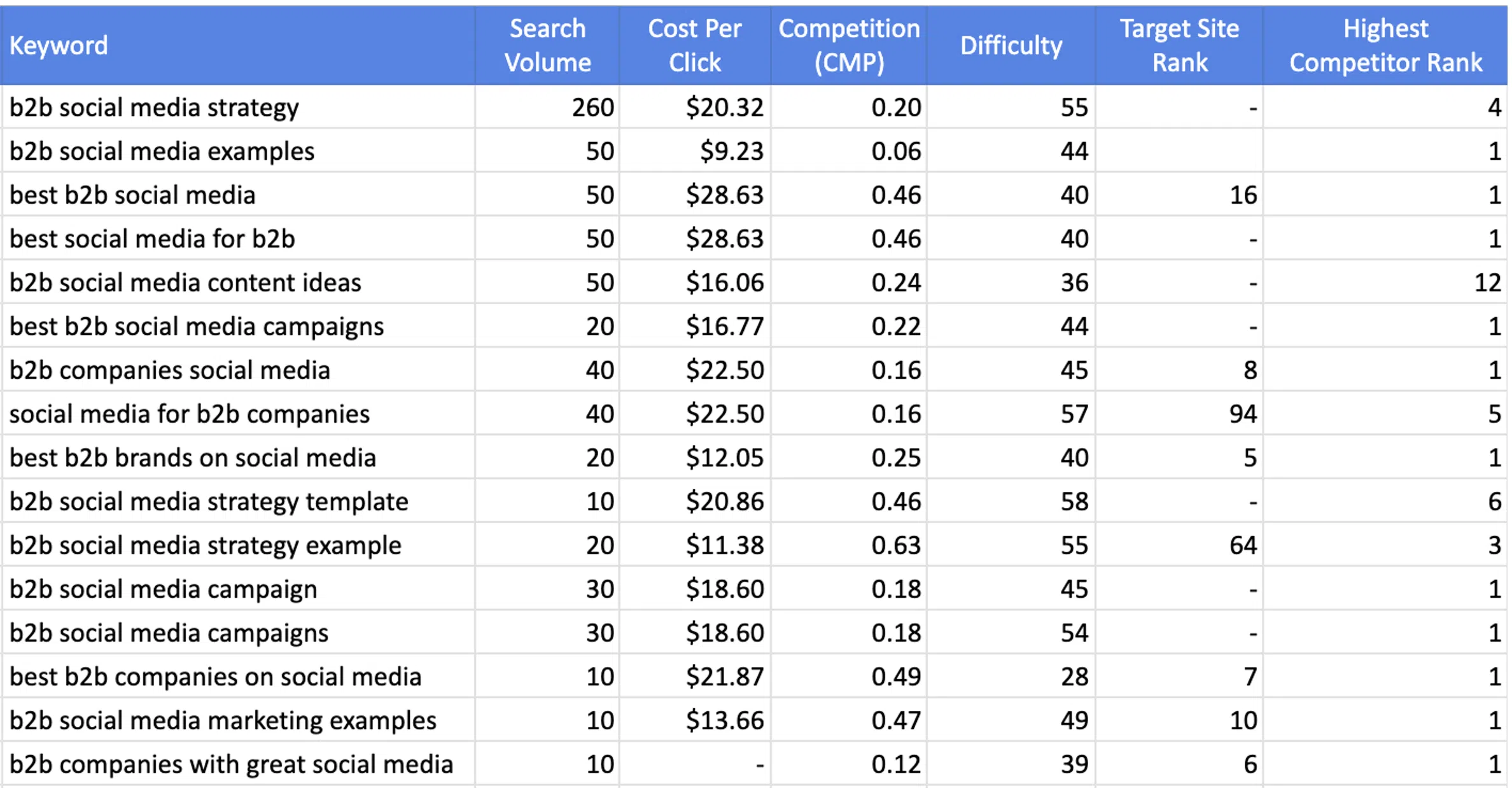The height and width of the screenshot is (788, 1512).
Task: Select Highest Competitor Rank header cell
Action: (1385, 45)
